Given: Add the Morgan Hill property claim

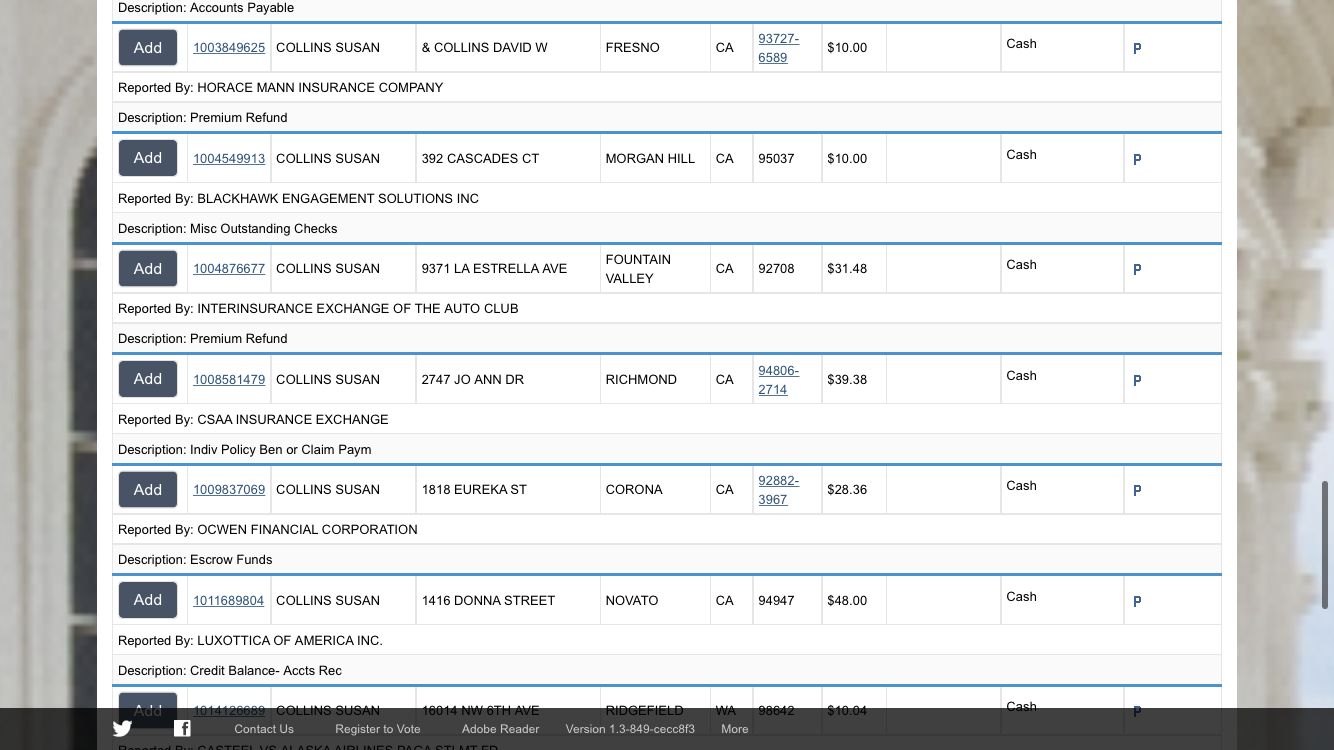Looking at the screenshot, I should tap(148, 158).
